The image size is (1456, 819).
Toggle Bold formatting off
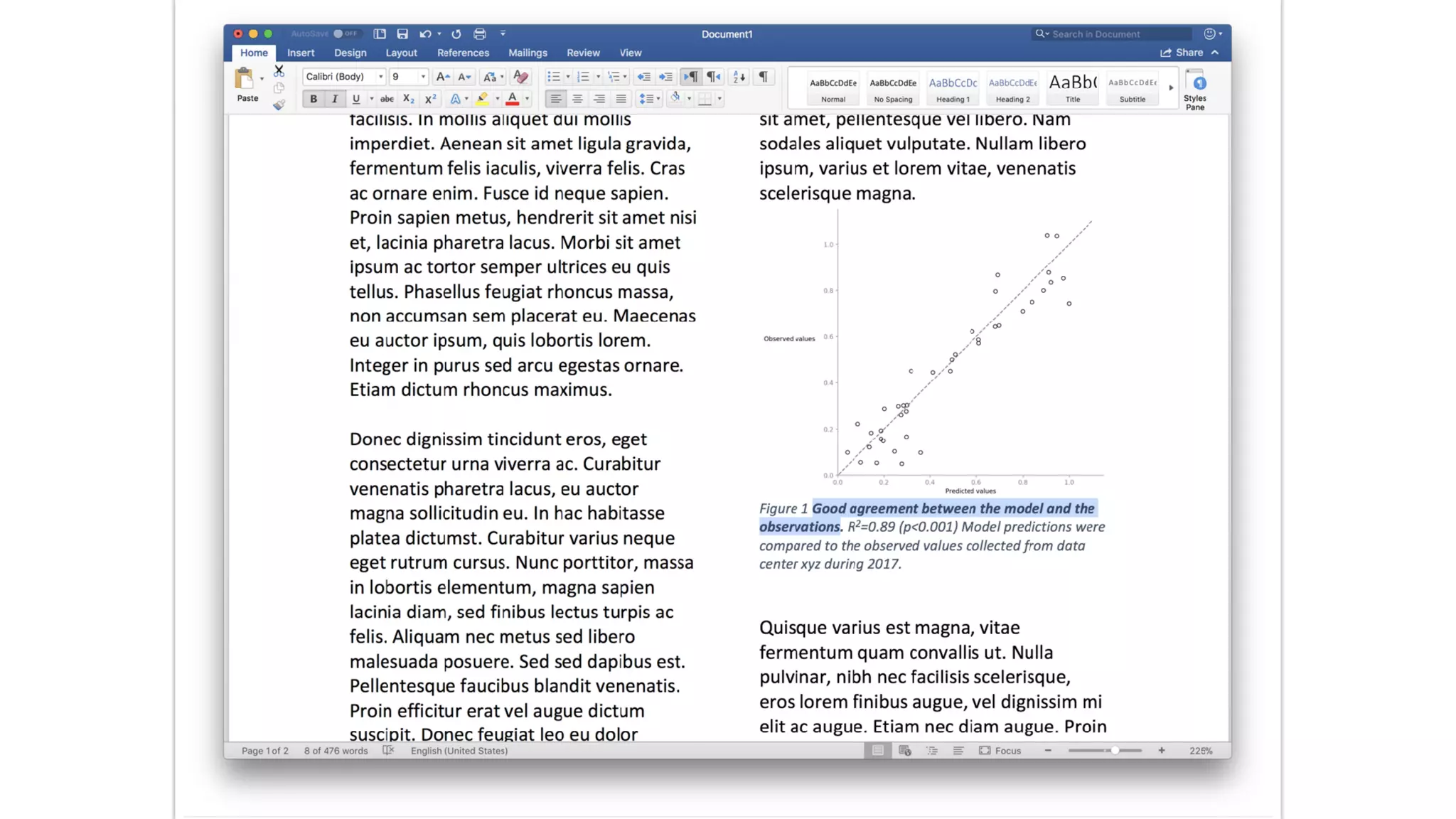313,99
